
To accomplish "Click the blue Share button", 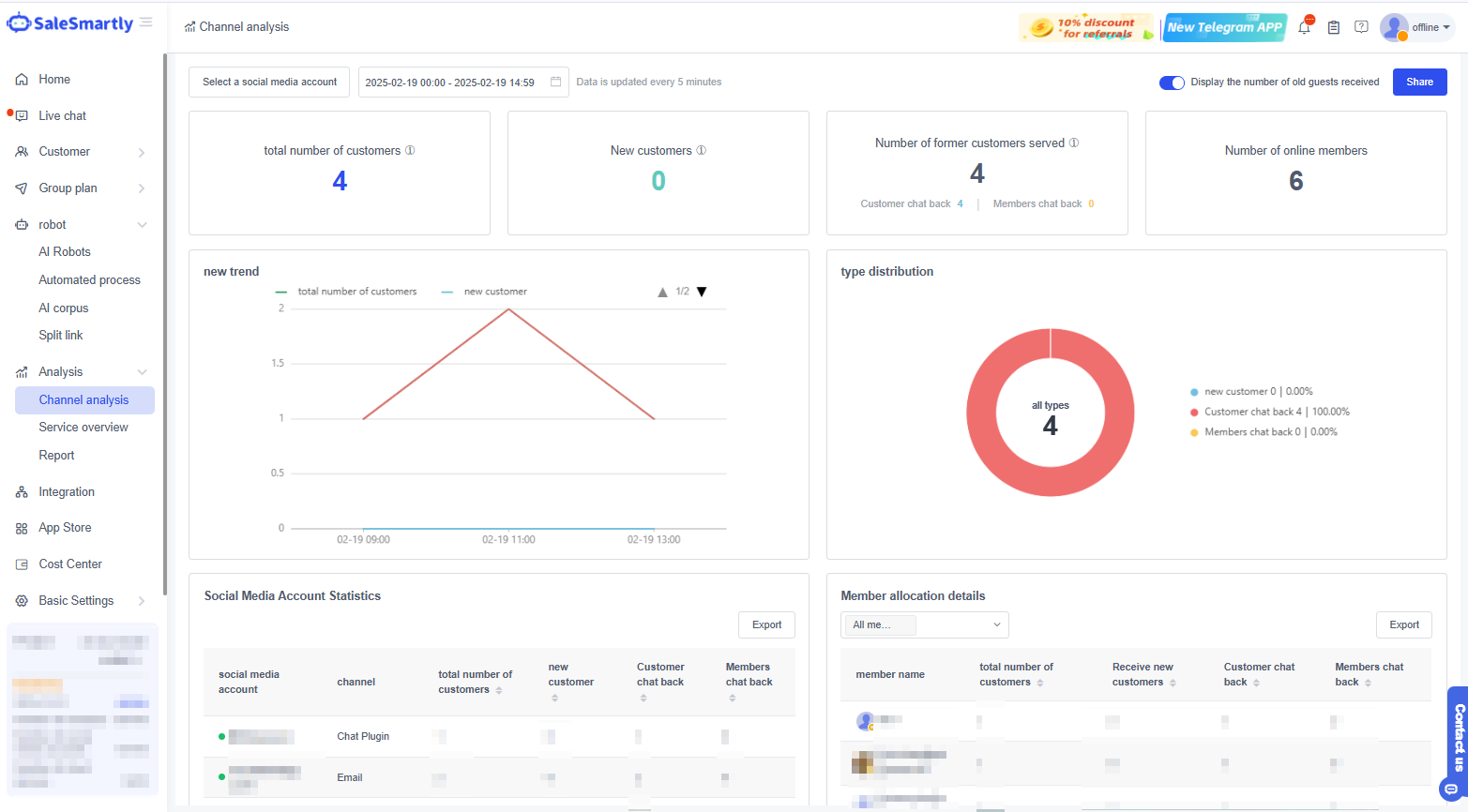I will tap(1419, 83).
